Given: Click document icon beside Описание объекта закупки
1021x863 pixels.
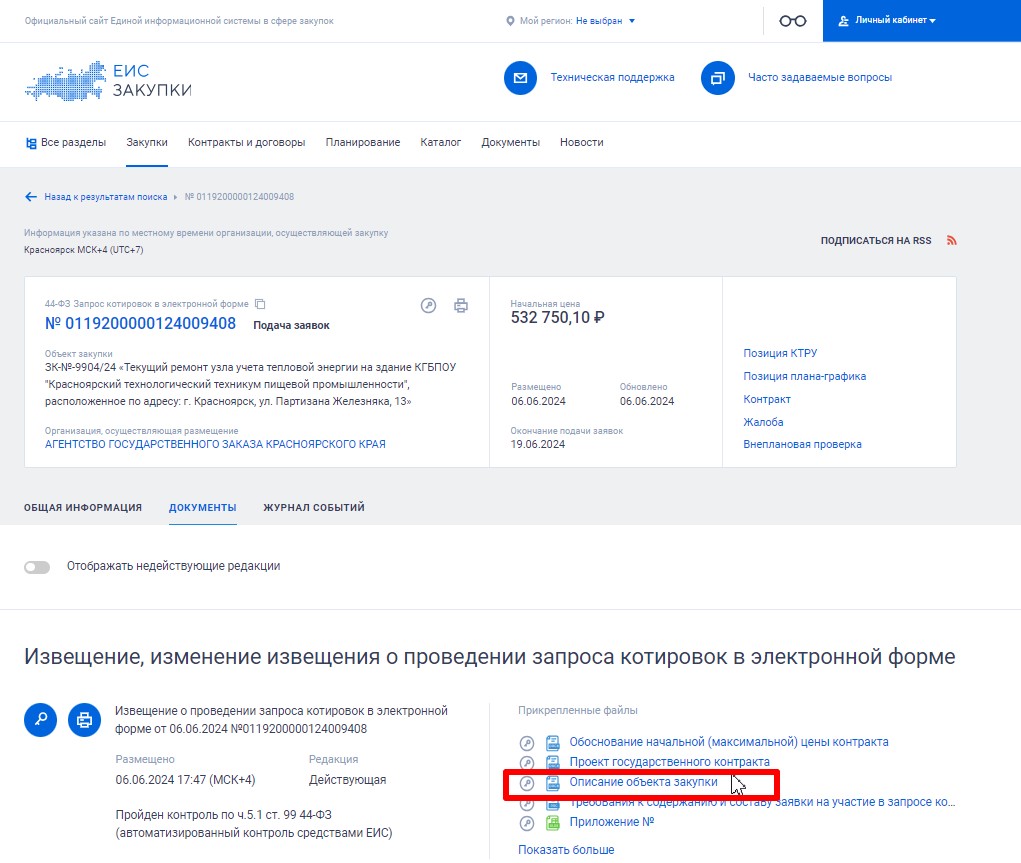Looking at the screenshot, I should (553, 782).
